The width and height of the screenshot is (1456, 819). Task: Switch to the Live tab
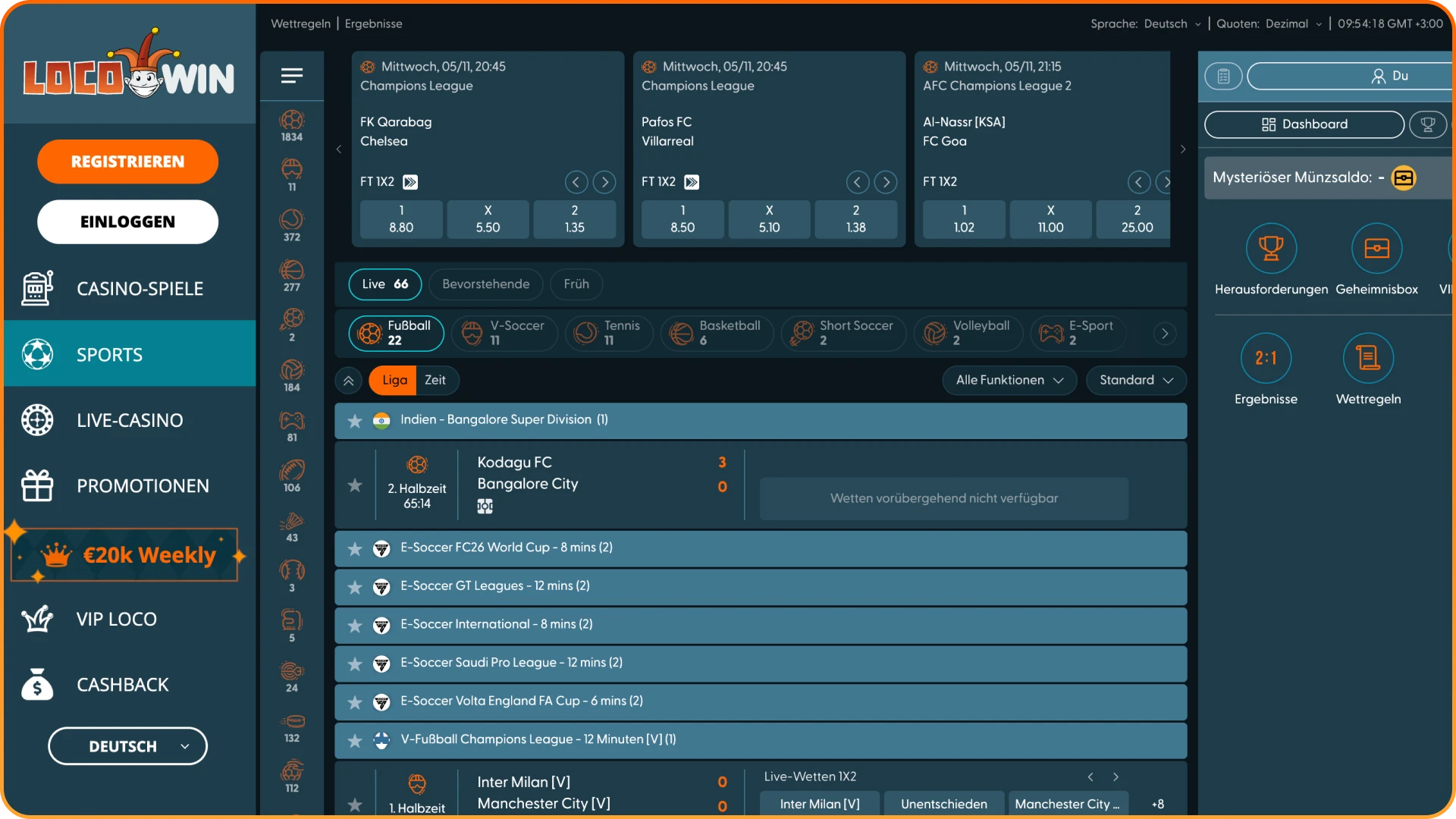(385, 284)
